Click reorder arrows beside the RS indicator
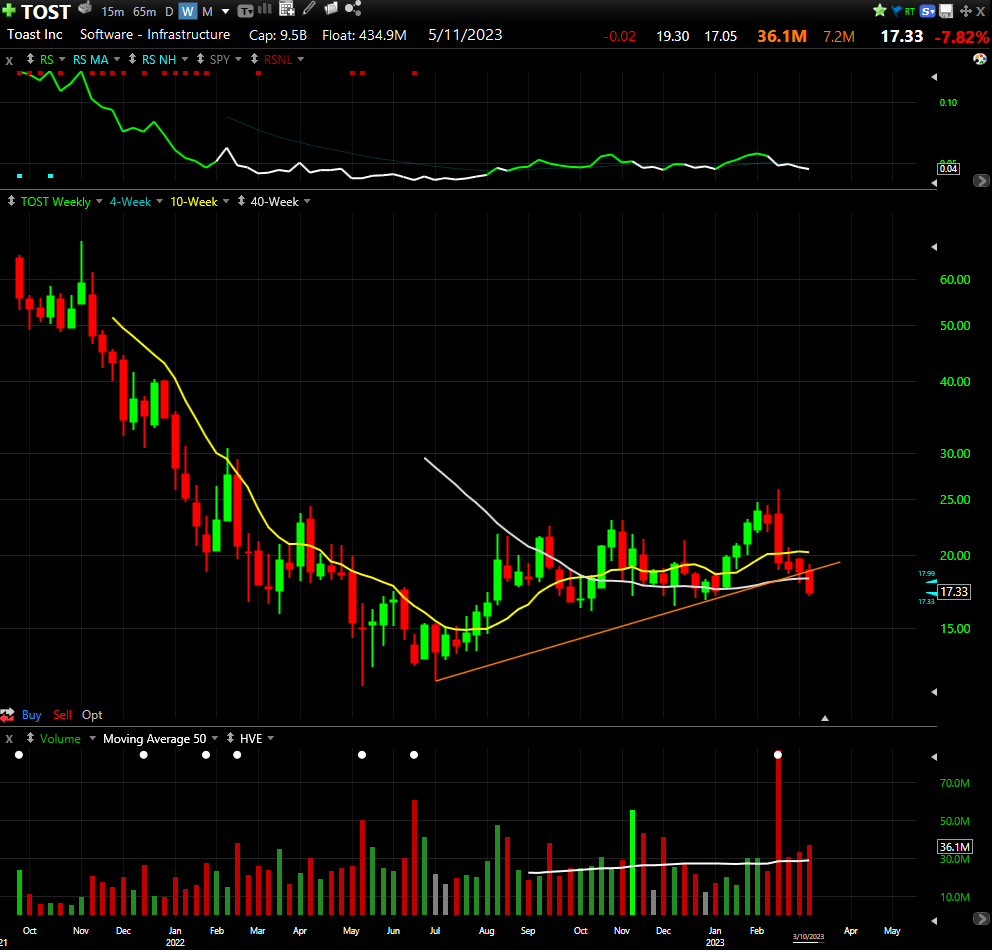 (30, 59)
